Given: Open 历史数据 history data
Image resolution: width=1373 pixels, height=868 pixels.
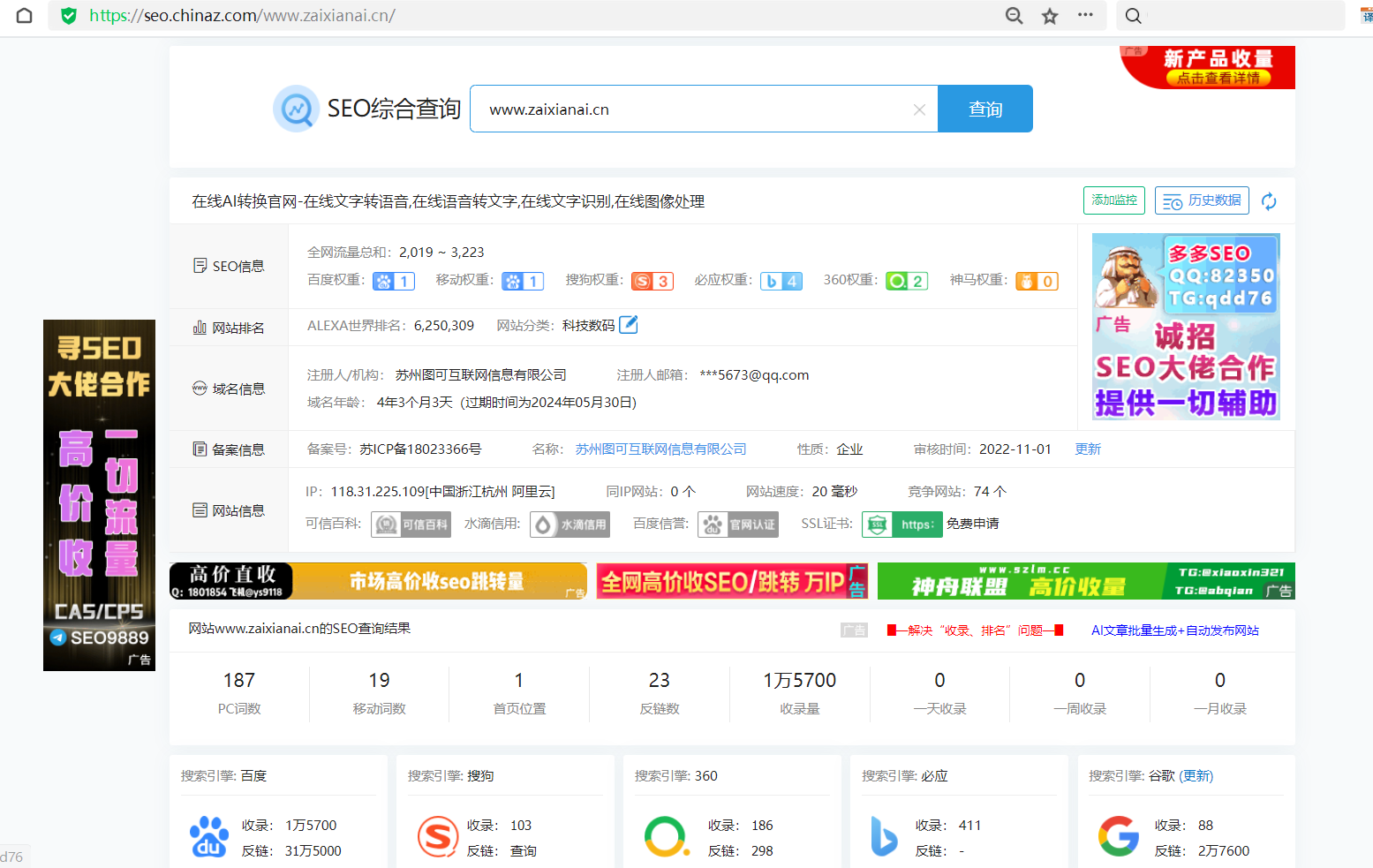Looking at the screenshot, I should point(1203,200).
